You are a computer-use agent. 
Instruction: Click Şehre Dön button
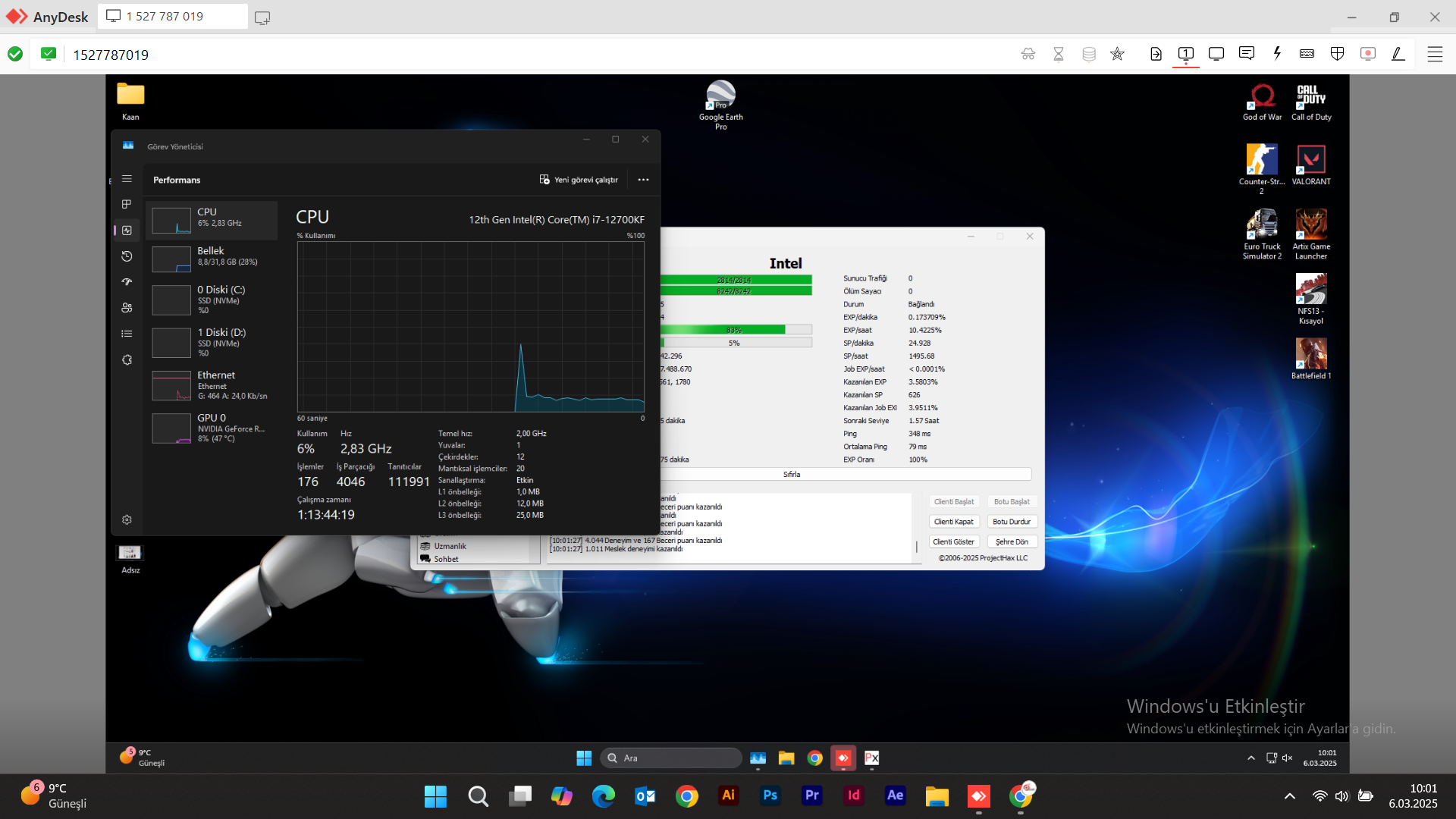pos(1012,541)
